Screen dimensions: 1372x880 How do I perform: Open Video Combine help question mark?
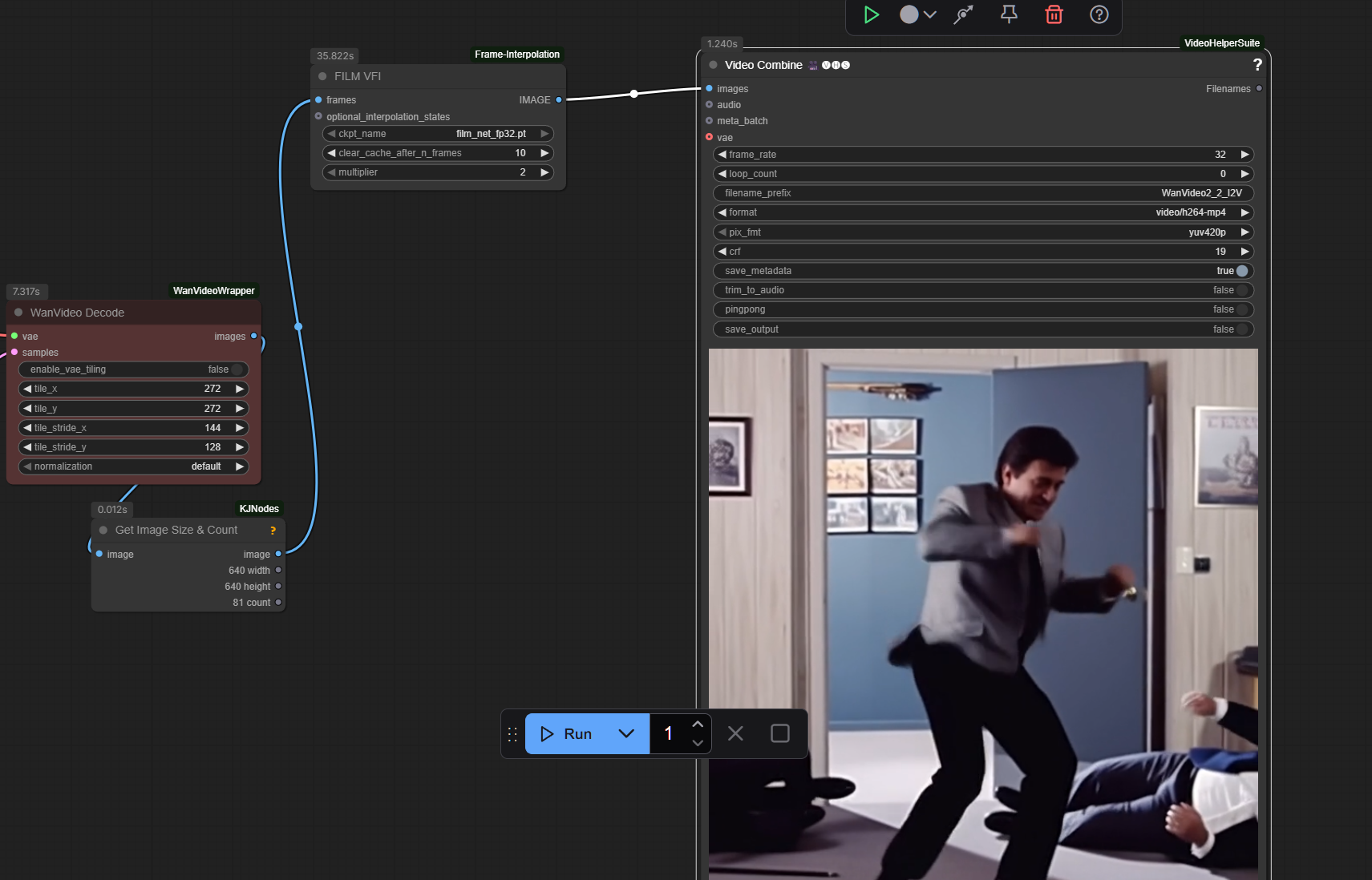pos(1257,65)
